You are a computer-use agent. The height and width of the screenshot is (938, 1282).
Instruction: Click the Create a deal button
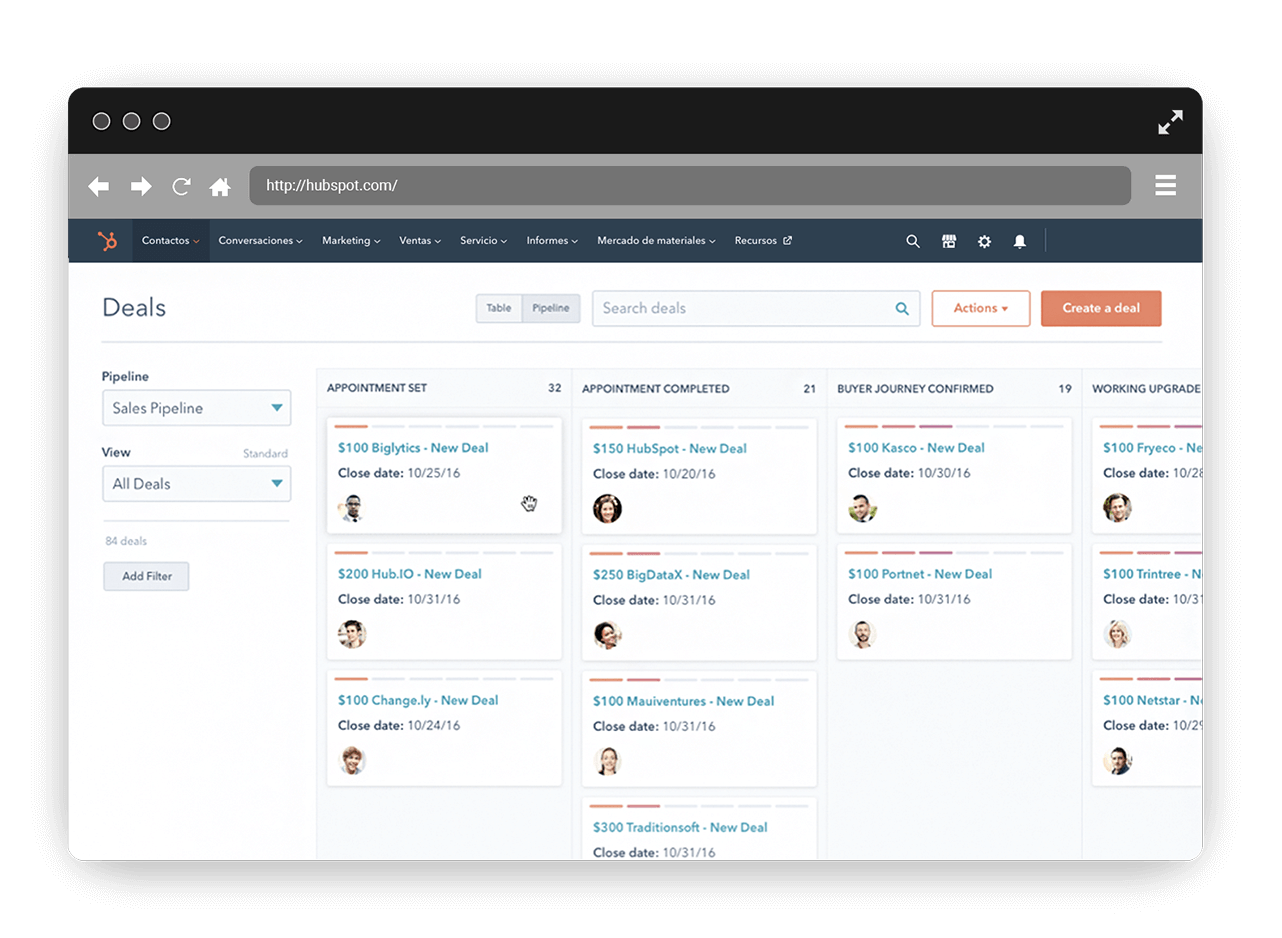[x=1101, y=308]
